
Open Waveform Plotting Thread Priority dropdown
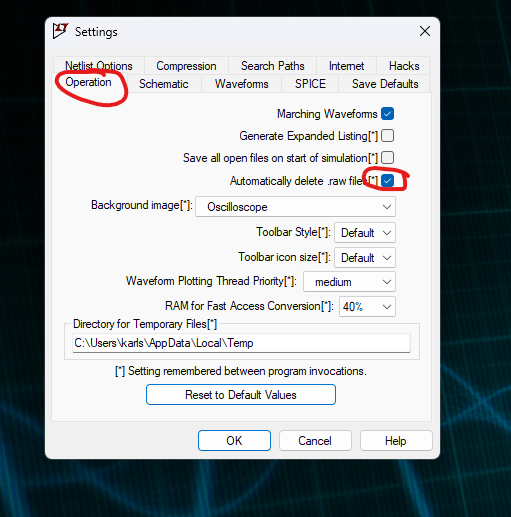tap(349, 282)
